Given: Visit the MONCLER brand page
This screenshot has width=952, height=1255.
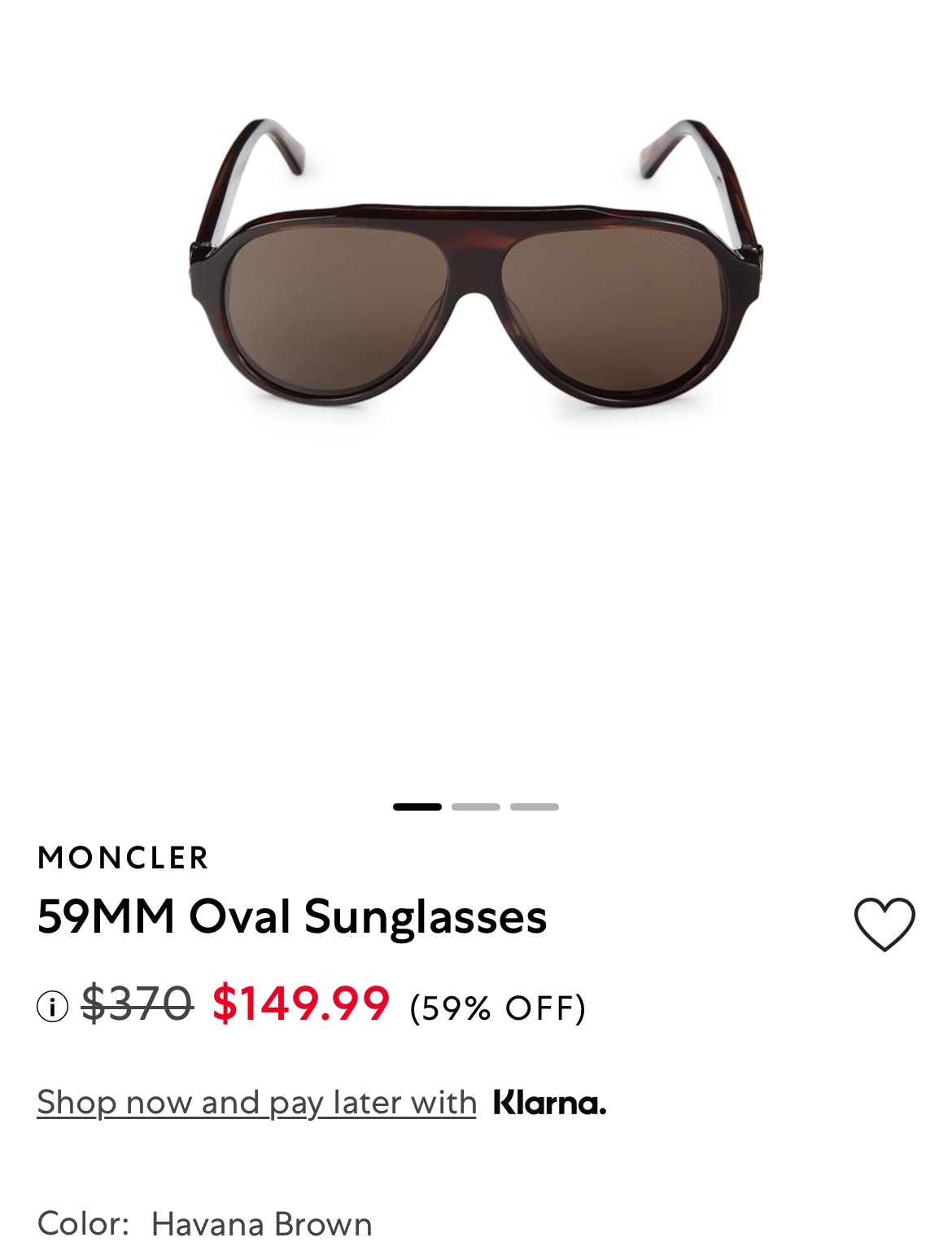Looking at the screenshot, I should coord(124,858).
